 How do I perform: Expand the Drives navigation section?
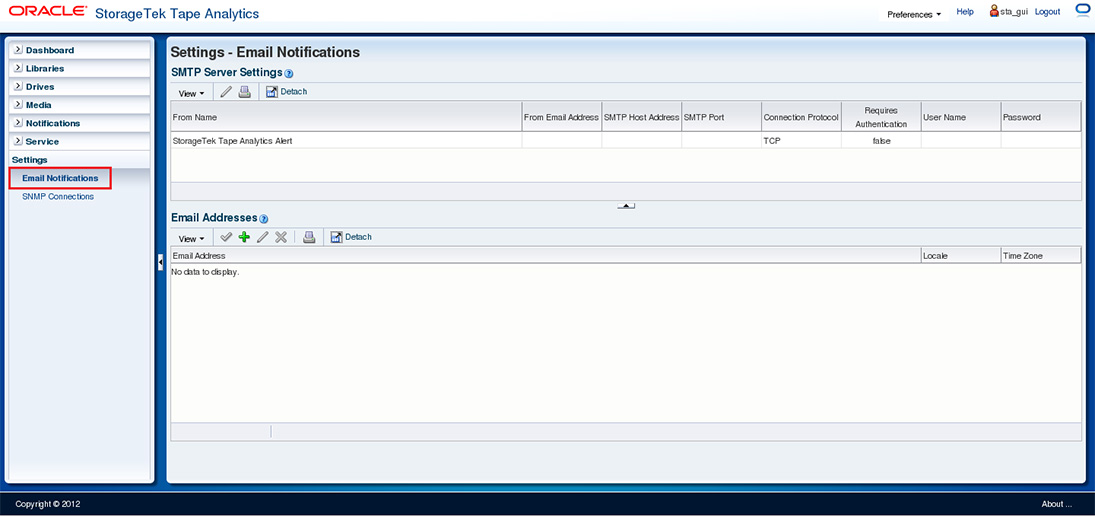click(18, 87)
